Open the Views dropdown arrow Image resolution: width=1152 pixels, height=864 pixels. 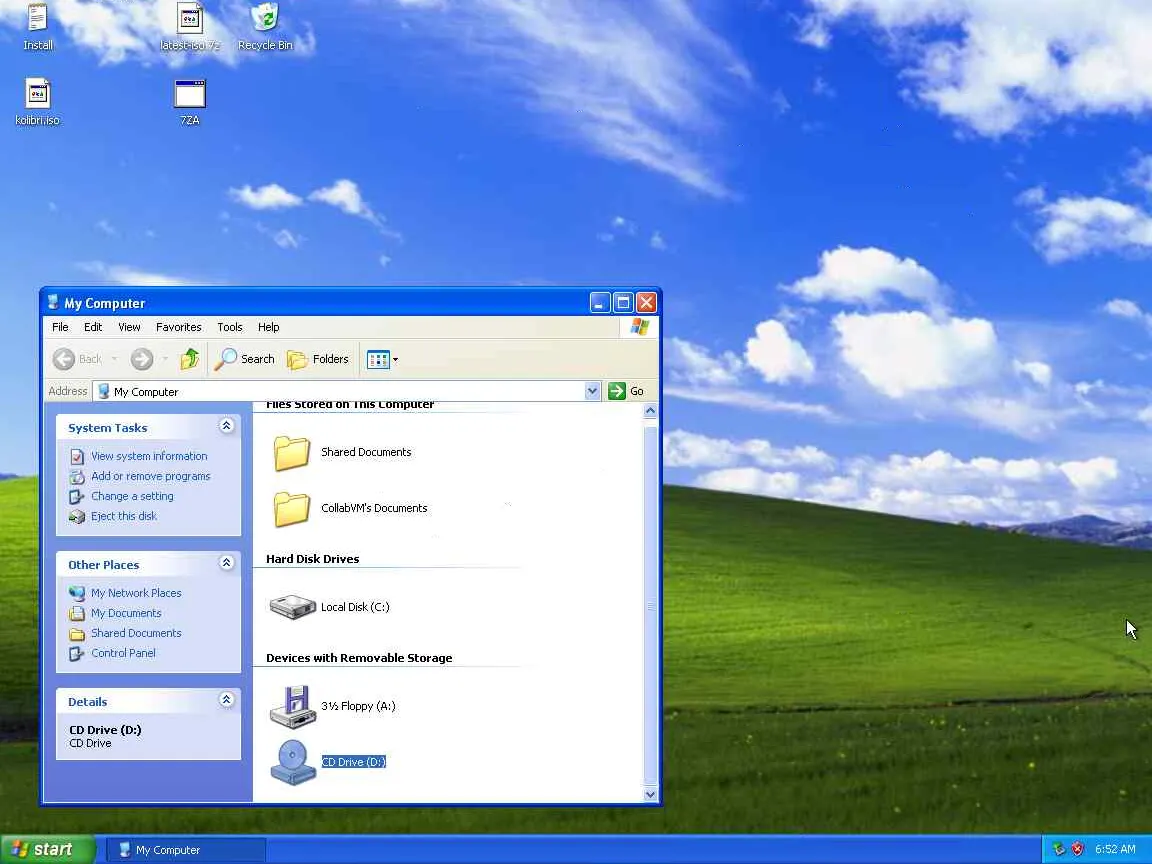click(395, 359)
